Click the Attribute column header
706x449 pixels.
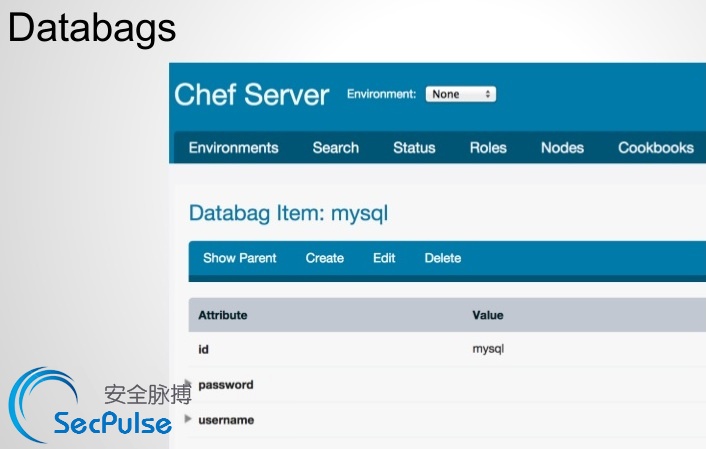point(222,315)
